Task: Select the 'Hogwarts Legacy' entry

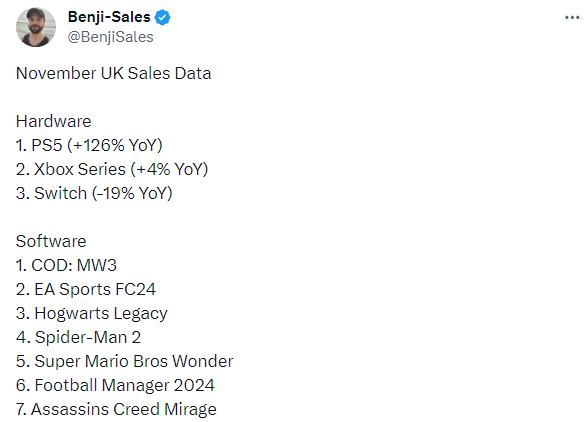Action: pyautogui.click(x=92, y=314)
